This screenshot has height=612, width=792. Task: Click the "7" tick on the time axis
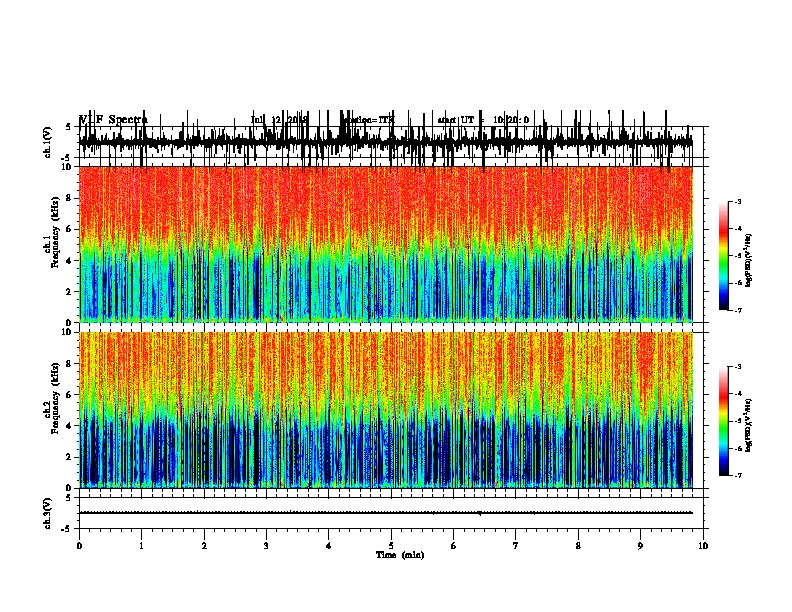[516, 546]
